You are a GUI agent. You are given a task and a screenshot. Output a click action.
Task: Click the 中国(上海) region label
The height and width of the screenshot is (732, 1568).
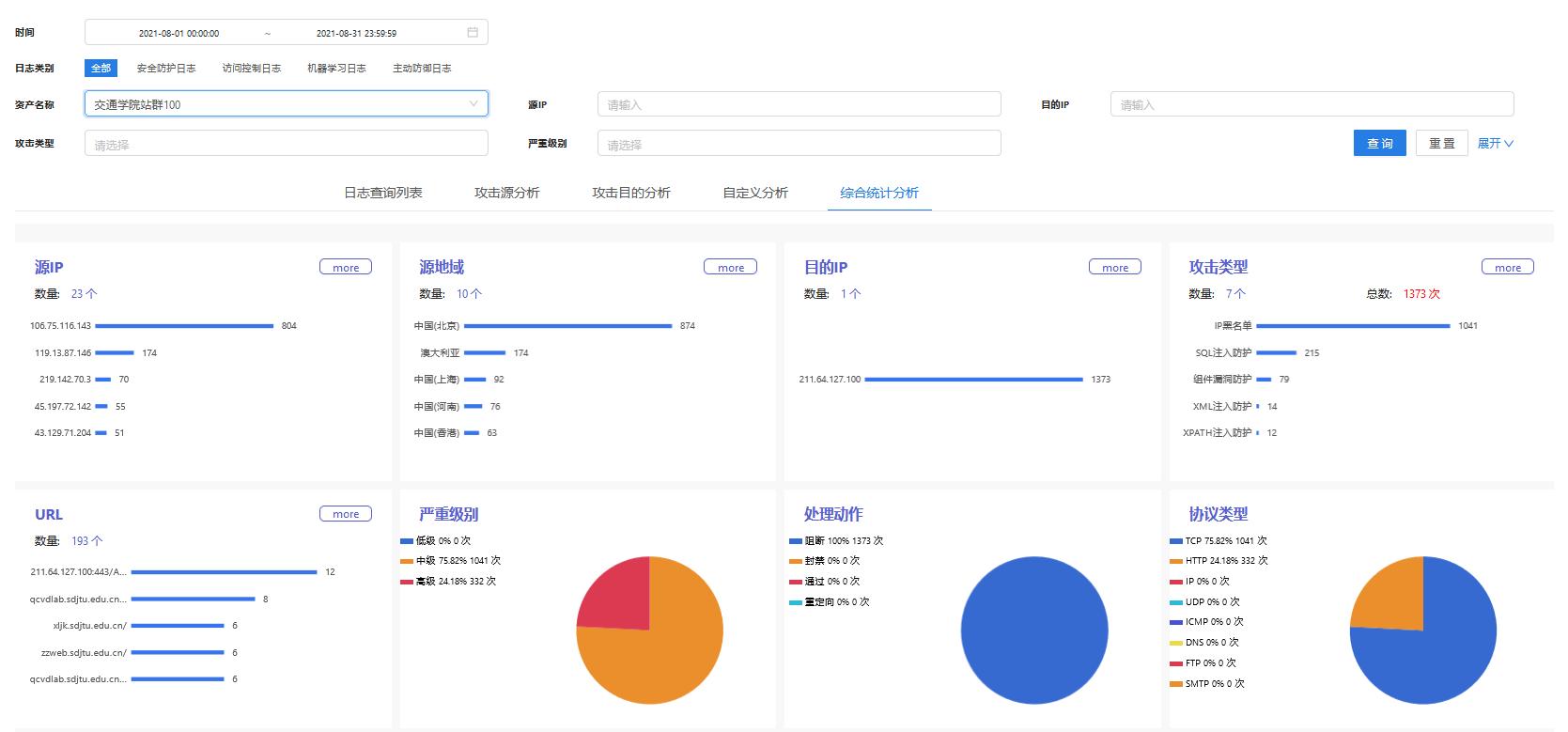pyautogui.click(x=437, y=380)
